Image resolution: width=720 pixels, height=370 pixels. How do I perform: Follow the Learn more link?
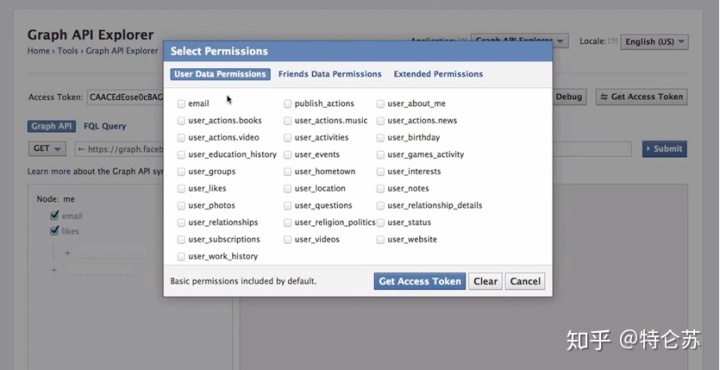pos(49,172)
